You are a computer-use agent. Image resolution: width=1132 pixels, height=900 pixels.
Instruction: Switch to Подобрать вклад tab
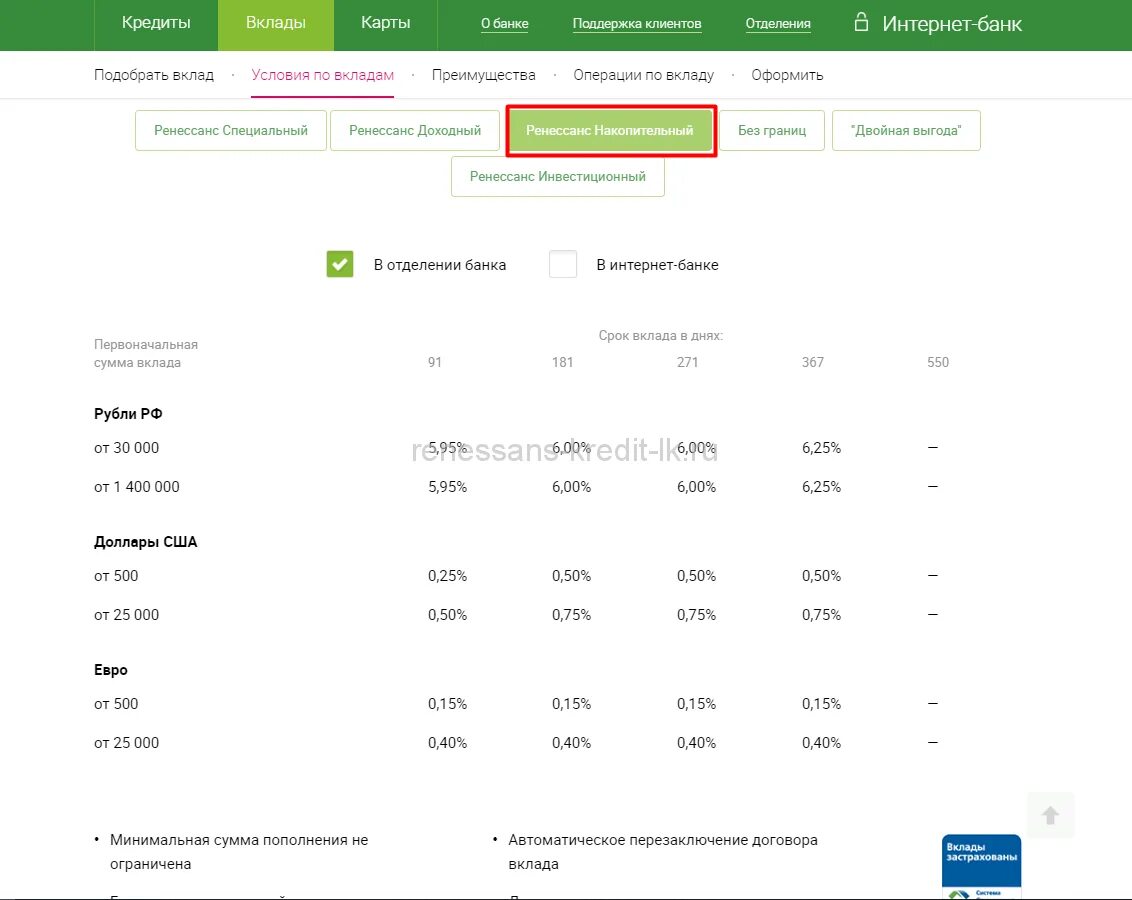tap(154, 75)
